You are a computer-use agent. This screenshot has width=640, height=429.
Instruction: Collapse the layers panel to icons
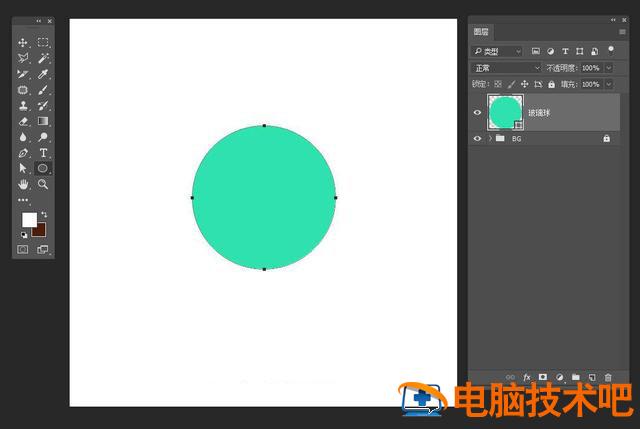coord(613,20)
